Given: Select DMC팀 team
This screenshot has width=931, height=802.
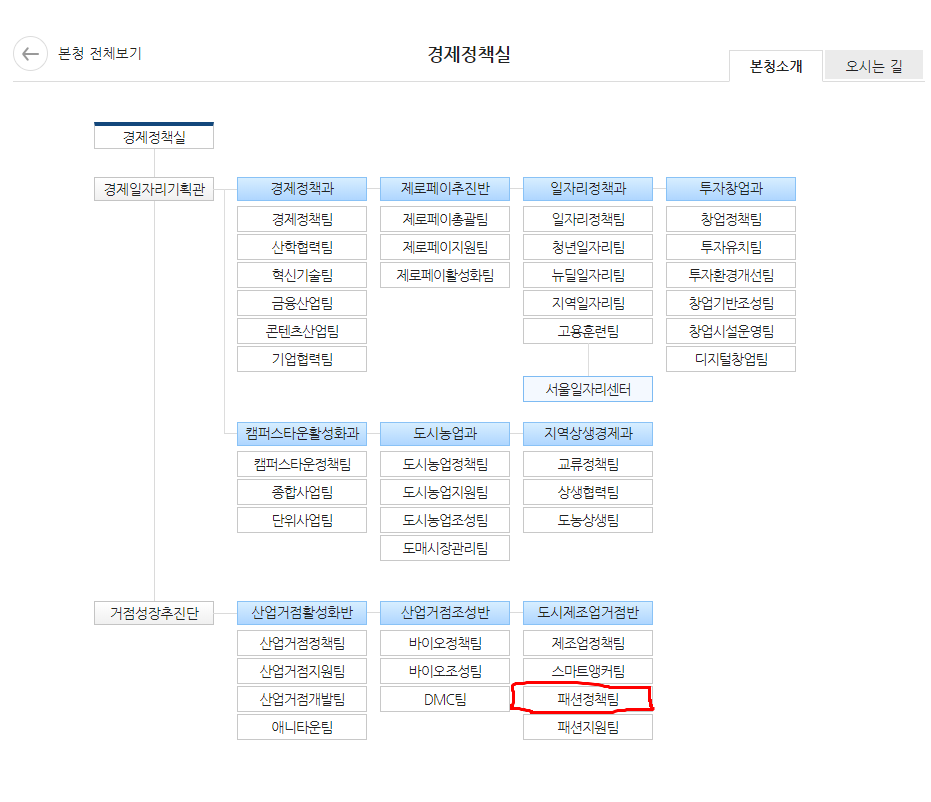Looking at the screenshot, I should tap(445, 699).
